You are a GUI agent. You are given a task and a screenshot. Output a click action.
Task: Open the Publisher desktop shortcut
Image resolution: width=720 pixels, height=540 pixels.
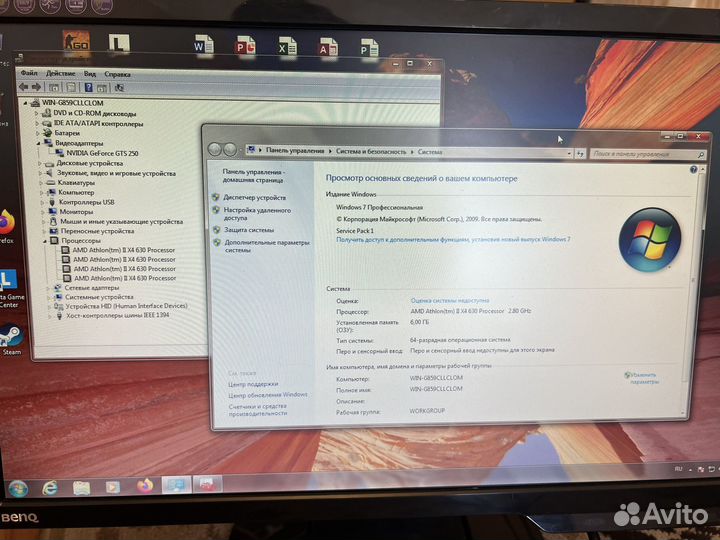tap(370, 48)
